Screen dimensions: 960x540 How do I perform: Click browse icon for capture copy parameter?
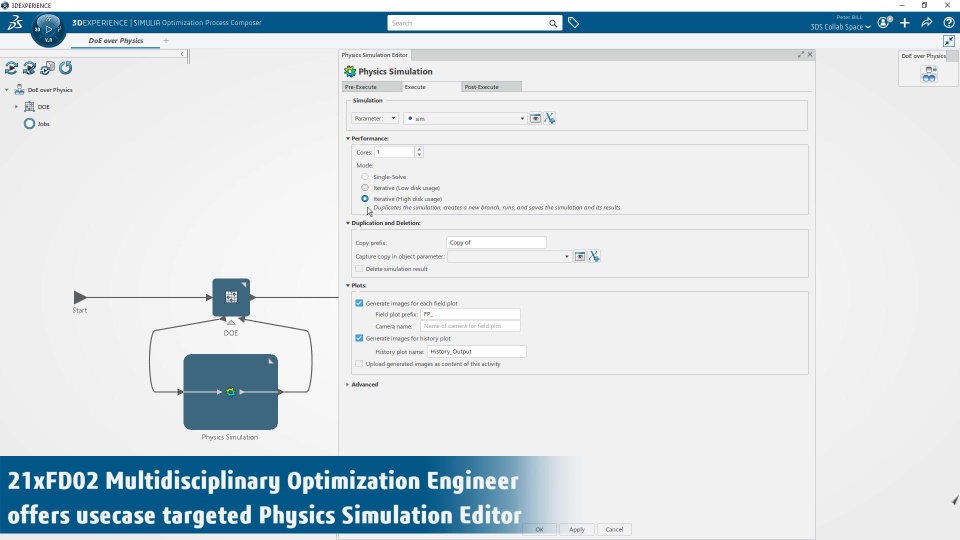coord(580,256)
